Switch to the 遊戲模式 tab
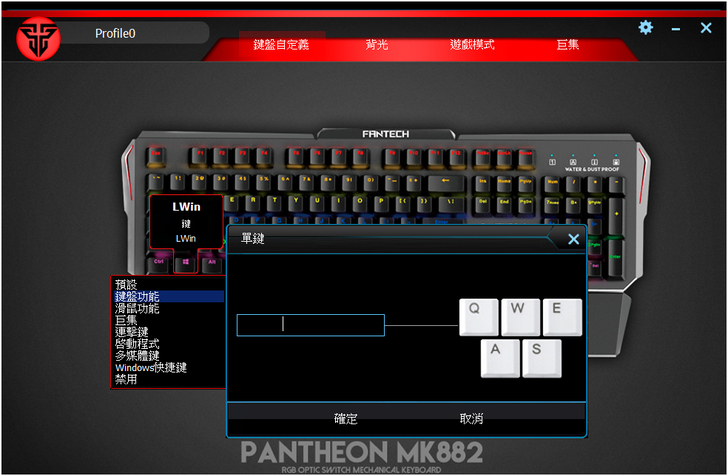Viewport: 728px width, 476px height. (472, 45)
